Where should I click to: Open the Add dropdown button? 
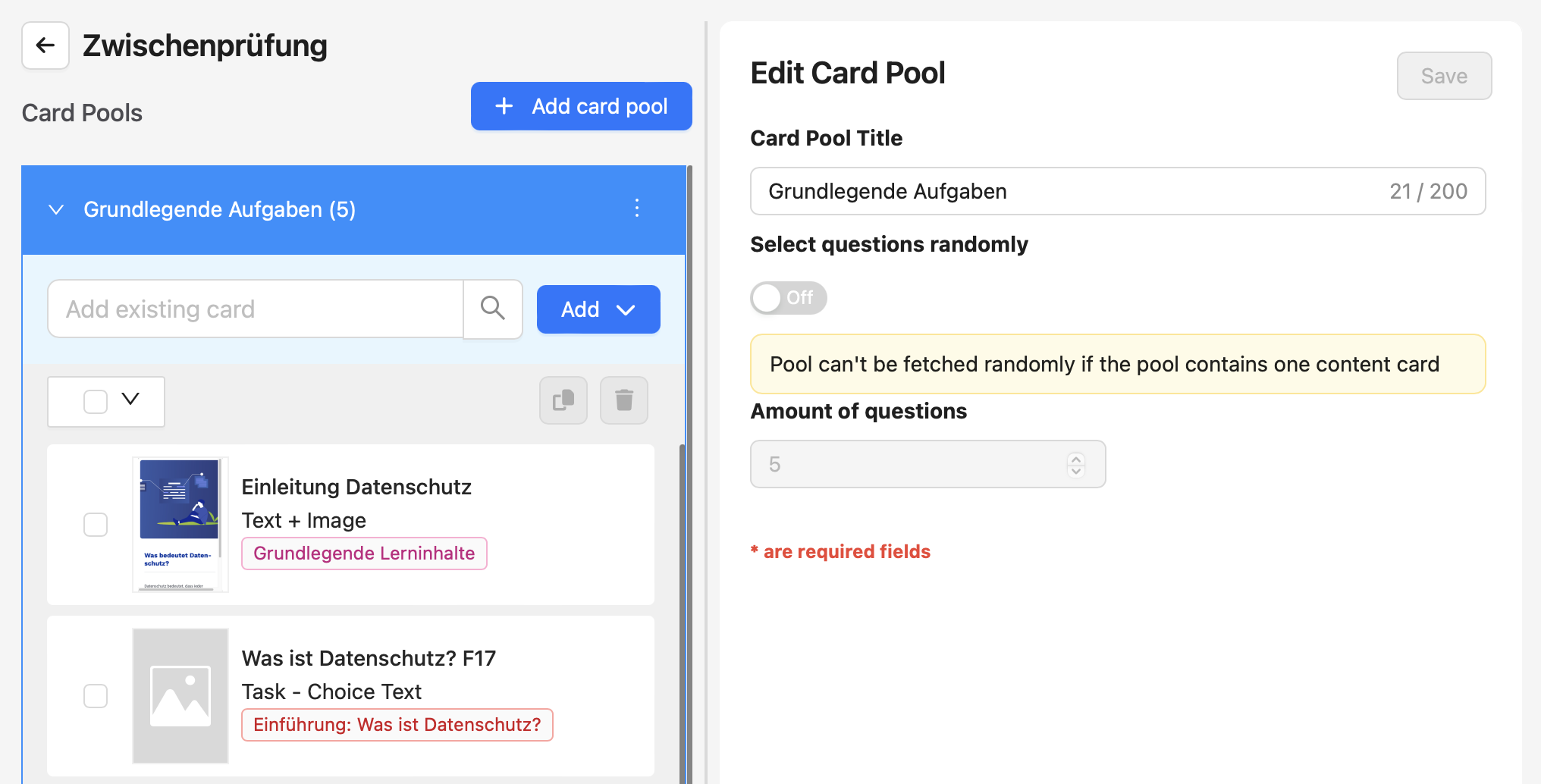598,309
